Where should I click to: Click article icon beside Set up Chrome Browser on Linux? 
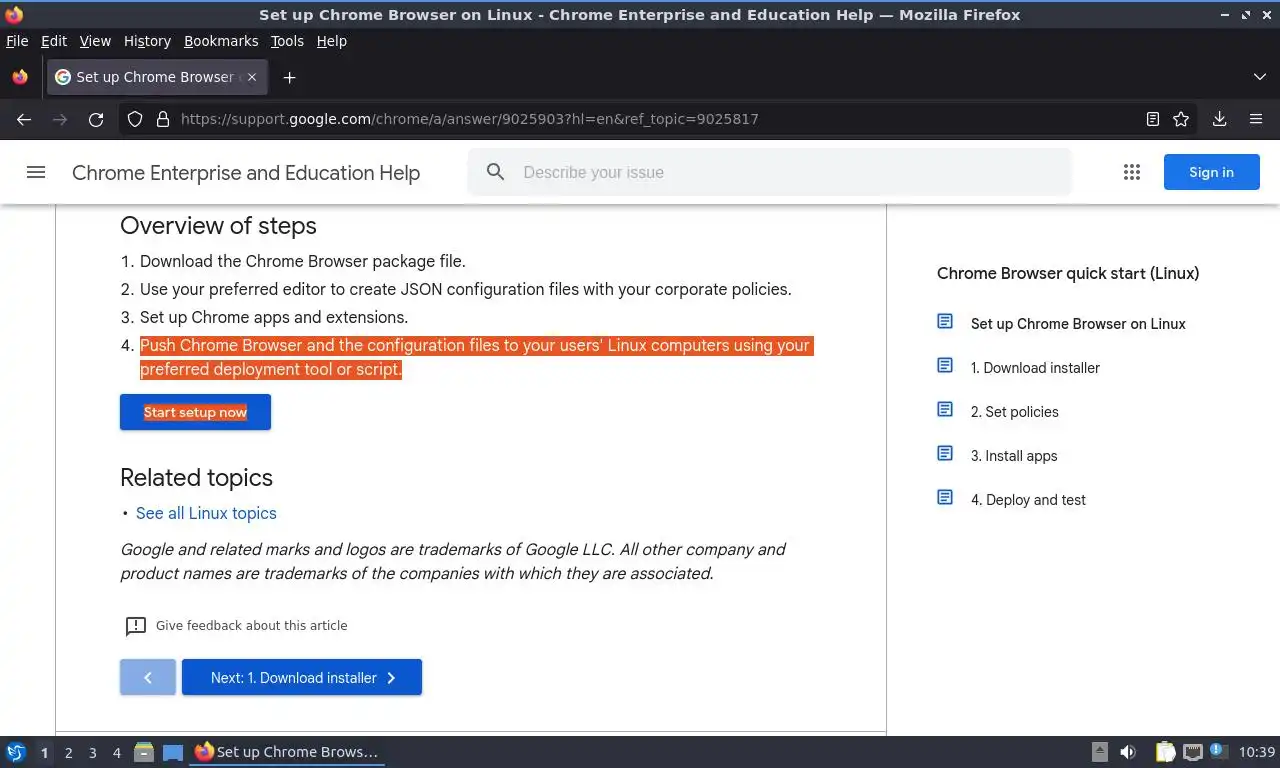(x=945, y=321)
